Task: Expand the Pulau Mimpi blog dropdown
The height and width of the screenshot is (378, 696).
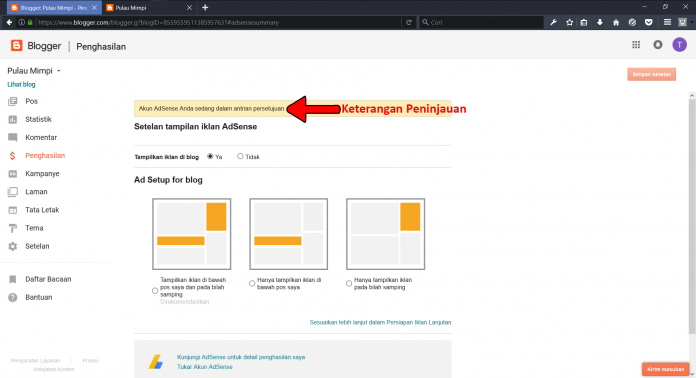Action: click(x=59, y=71)
